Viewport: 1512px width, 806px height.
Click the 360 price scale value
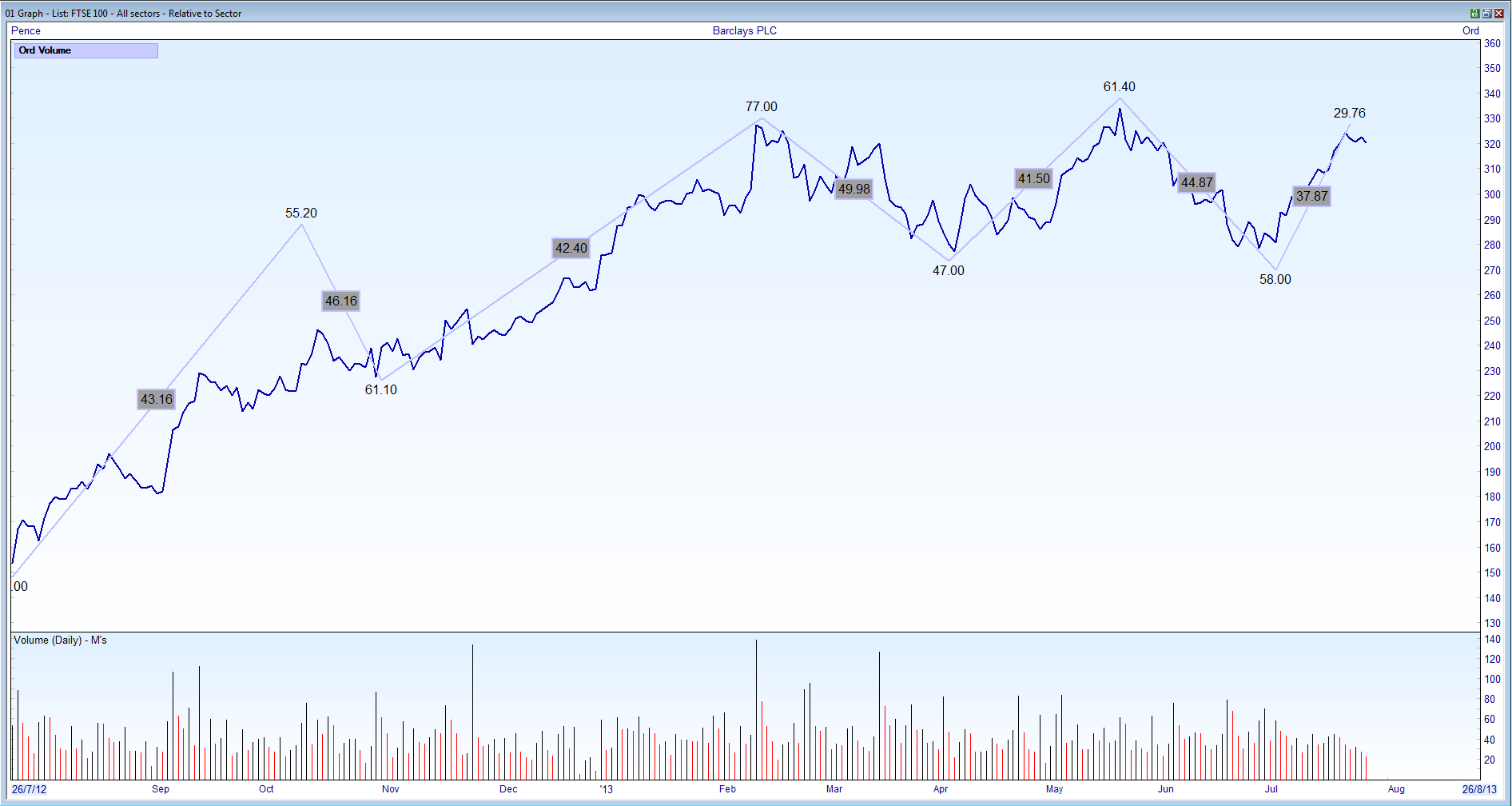tap(1492, 44)
